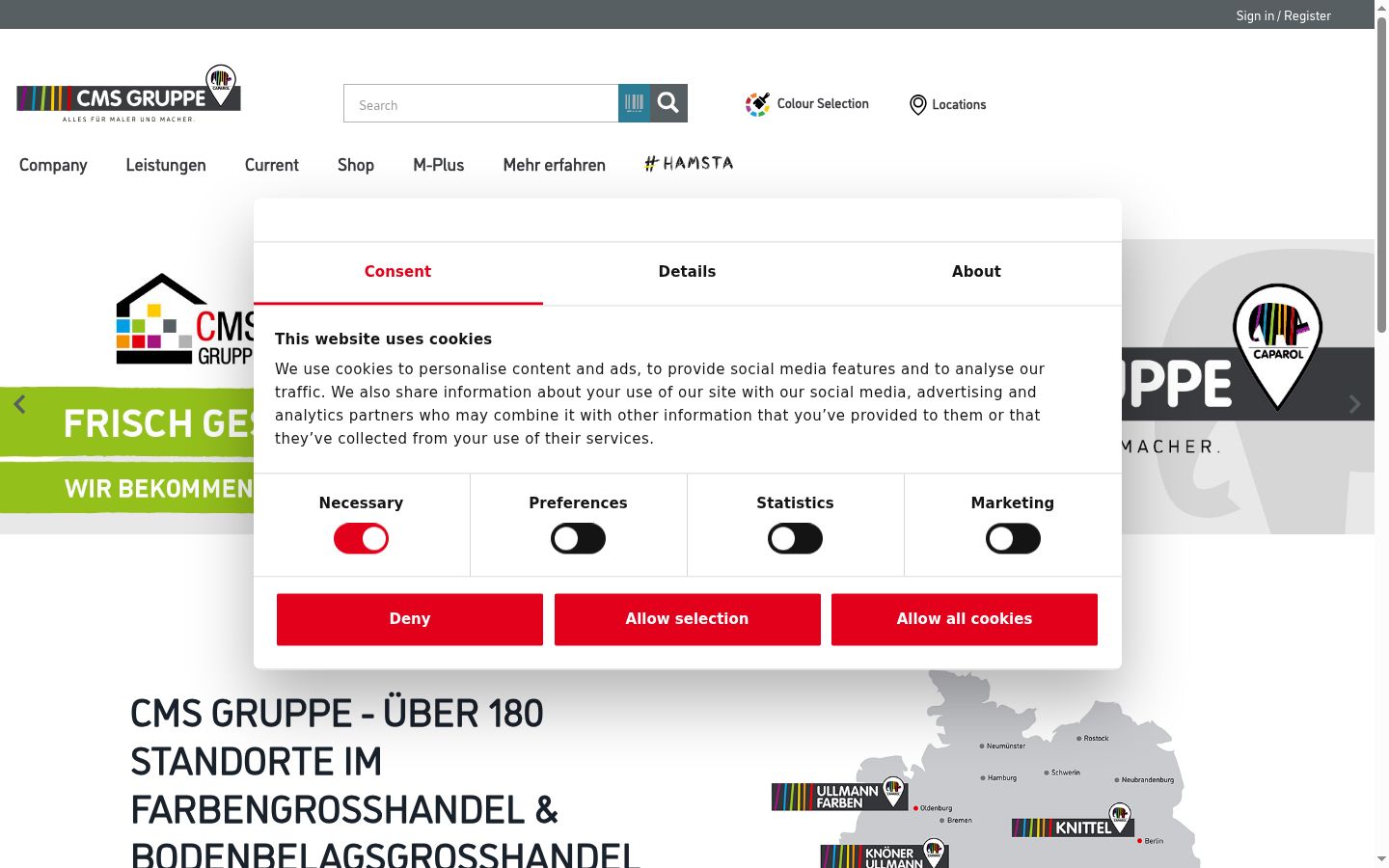Click the Hamburg city label on map
The width and height of the screenshot is (1389, 868).
click(1002, 777)
